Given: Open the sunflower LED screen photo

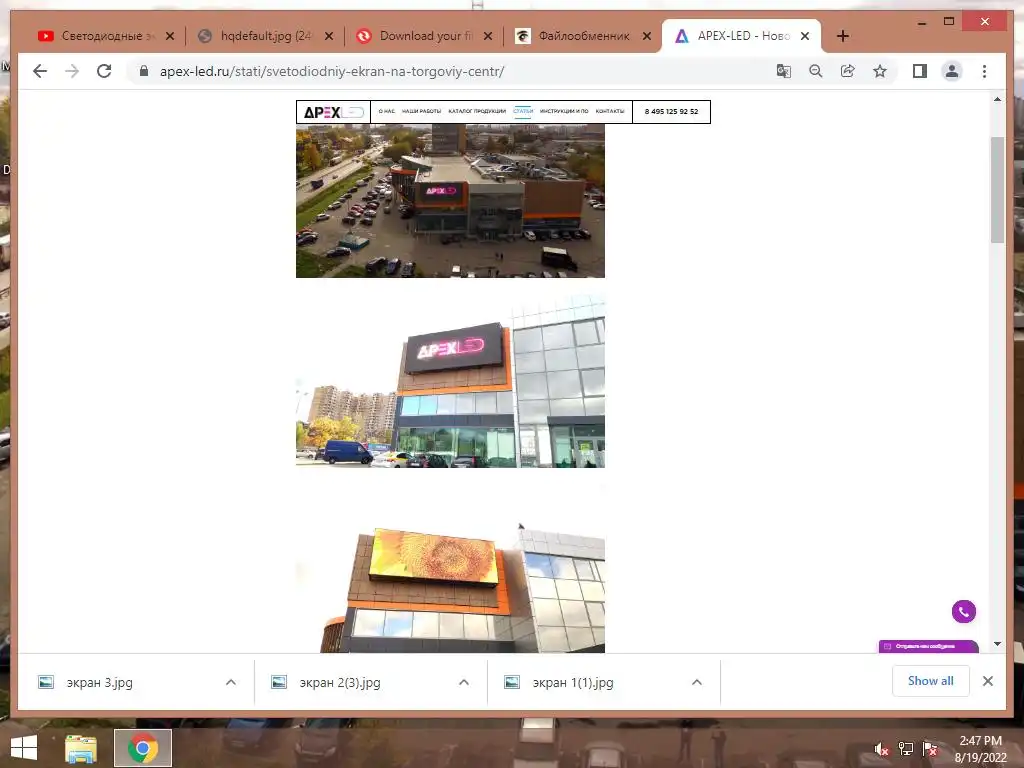Looking at the screenshot, I should tap(450, 590).
